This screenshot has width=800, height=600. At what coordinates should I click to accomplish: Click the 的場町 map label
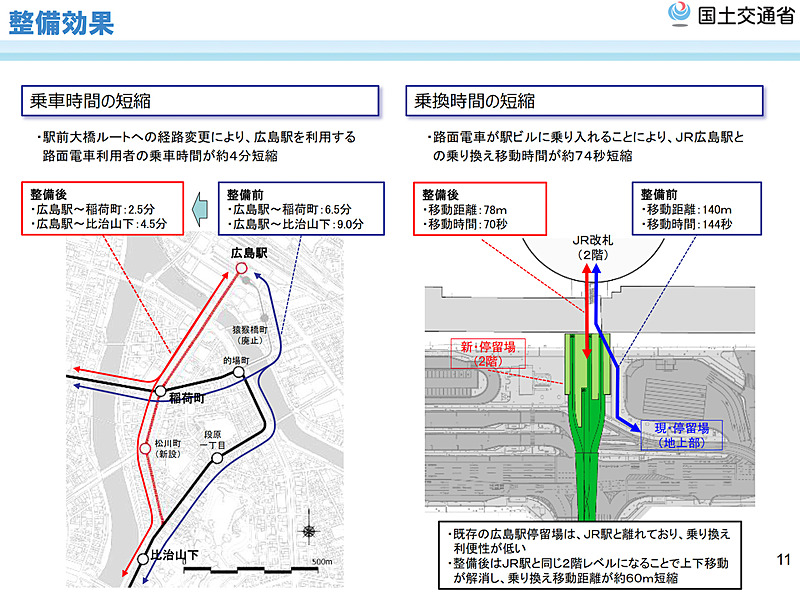236,360
